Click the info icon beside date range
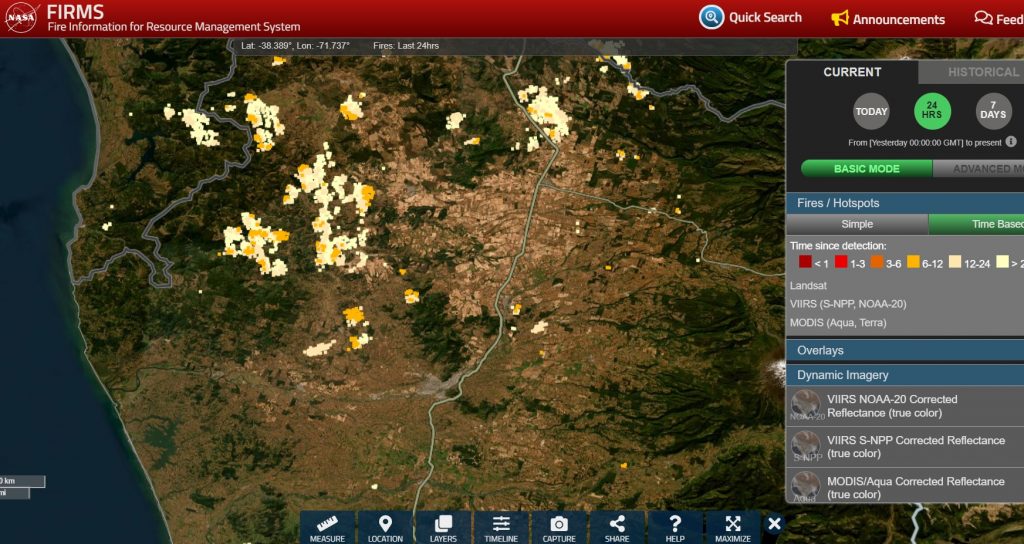 pos(1010,142)
